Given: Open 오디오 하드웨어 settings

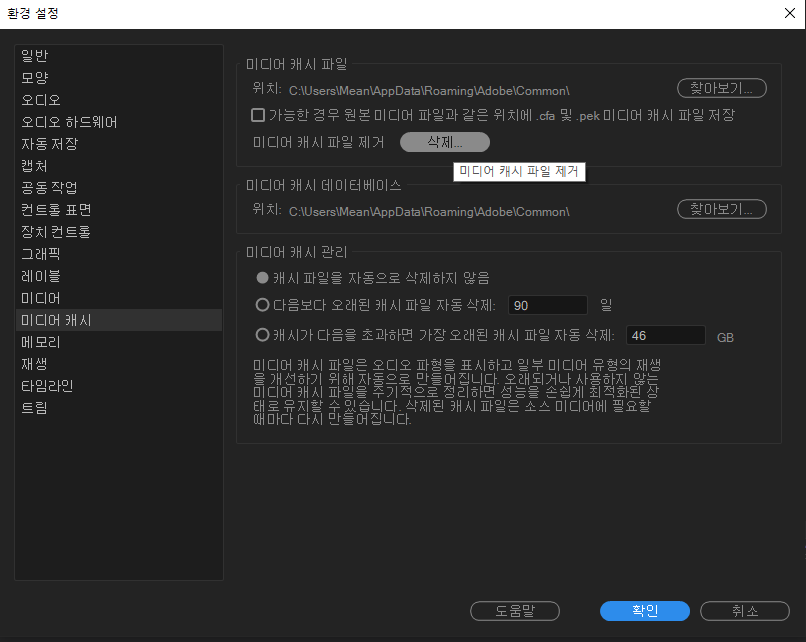Looking at the screenshot, I should (x=119, y=122).
